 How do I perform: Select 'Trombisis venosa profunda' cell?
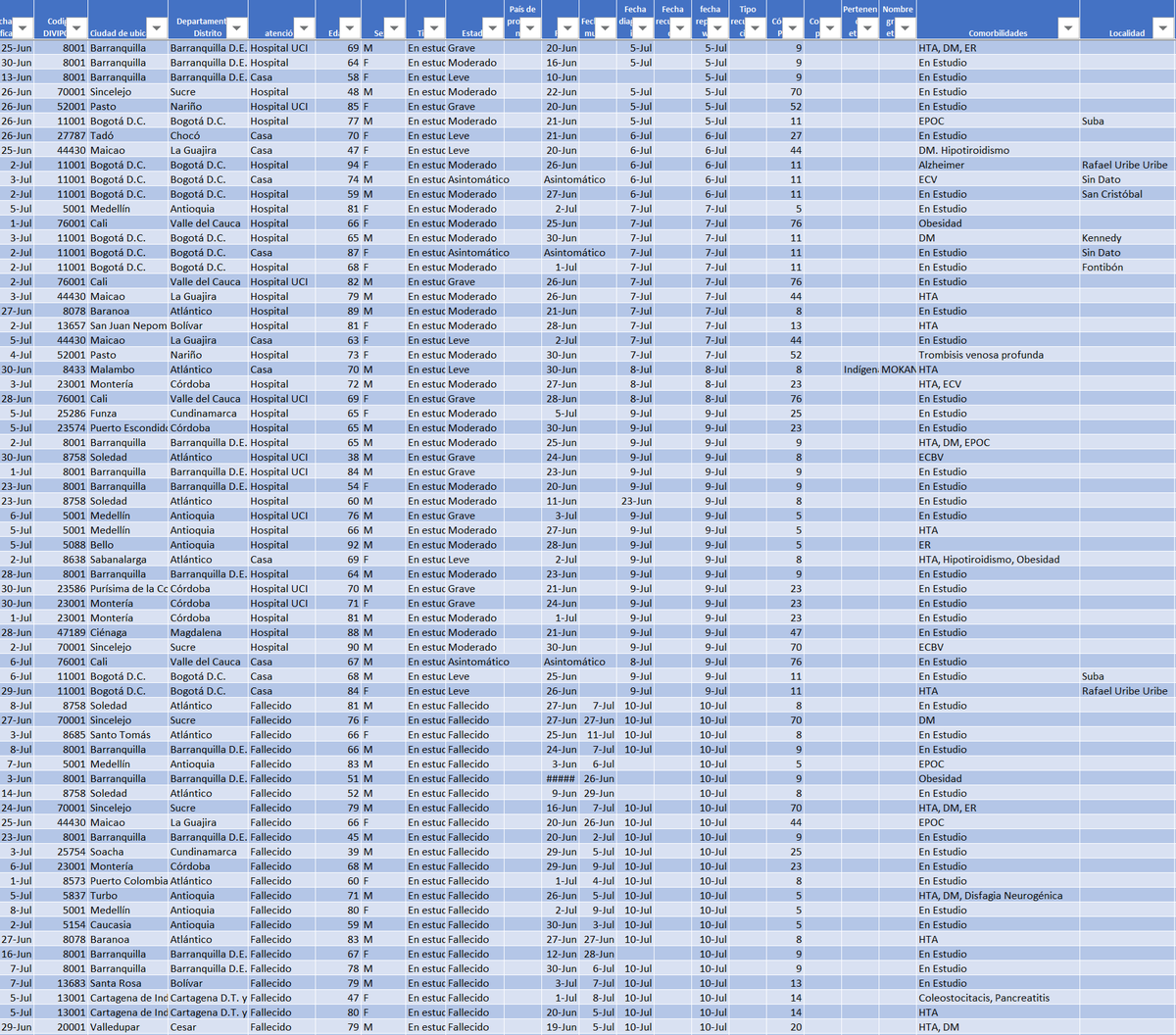coord(998,355)
